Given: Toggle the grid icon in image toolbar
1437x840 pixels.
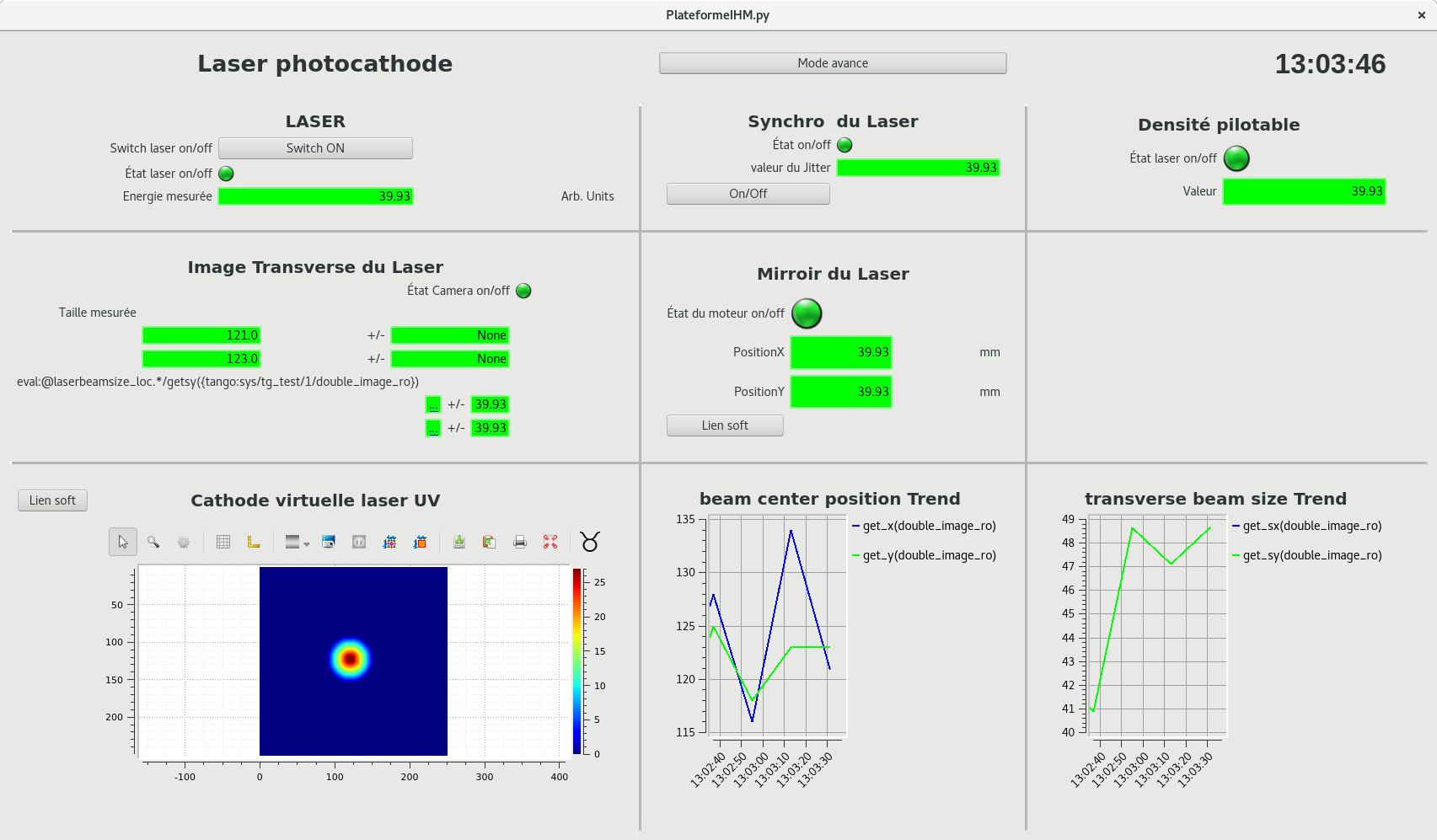Looking at the screenshot, I should [223, 542].
